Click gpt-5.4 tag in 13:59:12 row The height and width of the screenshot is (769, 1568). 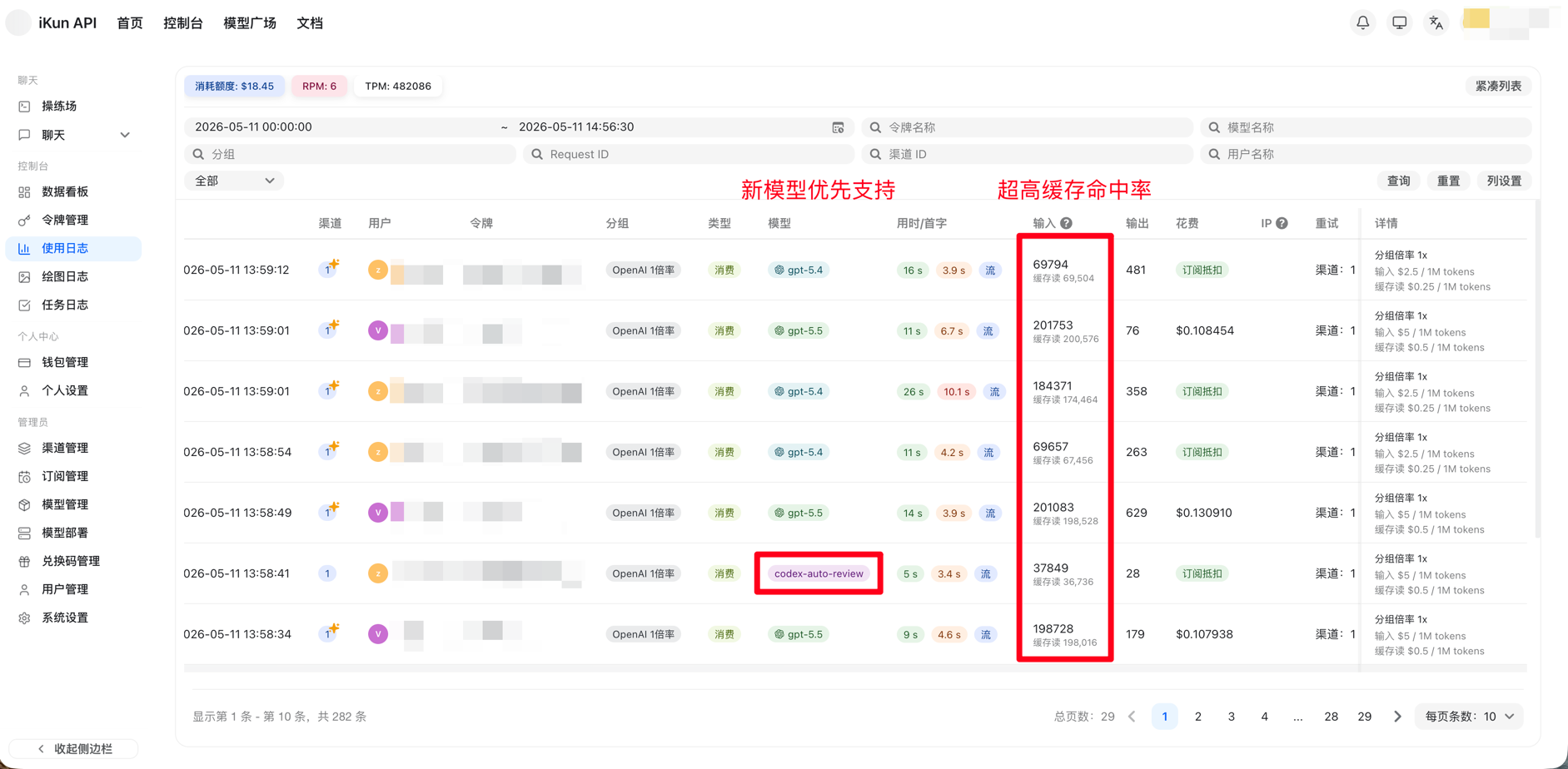[799, 270]
